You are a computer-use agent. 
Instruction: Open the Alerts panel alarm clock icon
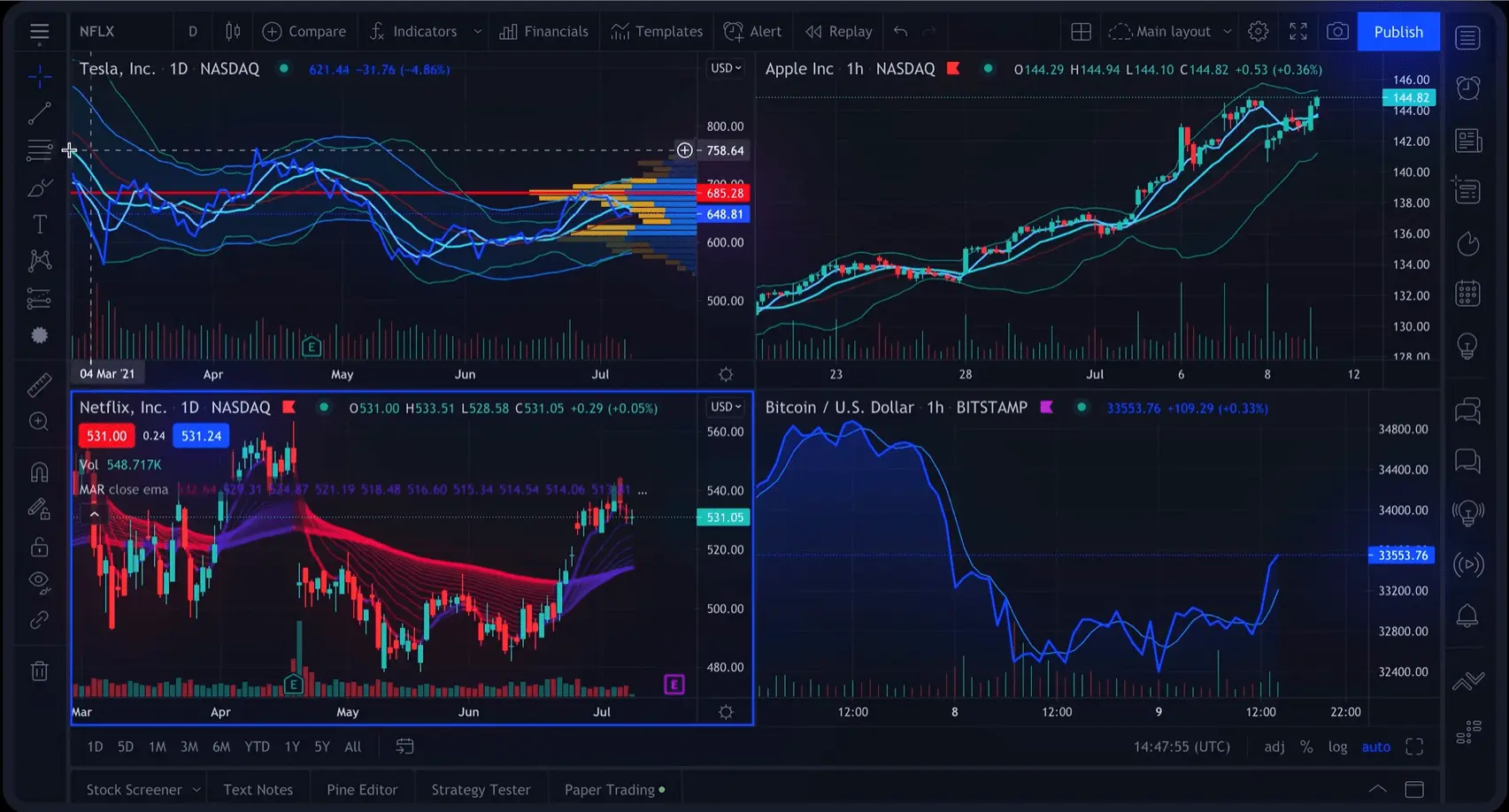(x=1467, y=88)
